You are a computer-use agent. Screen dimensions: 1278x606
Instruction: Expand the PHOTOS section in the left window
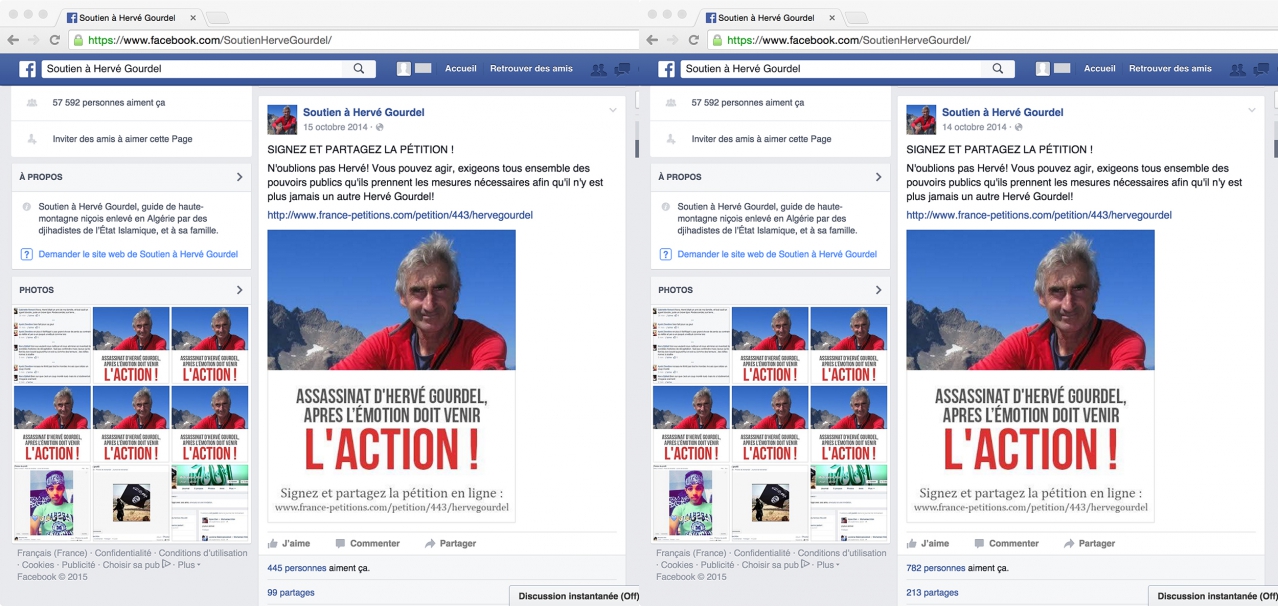239,290
